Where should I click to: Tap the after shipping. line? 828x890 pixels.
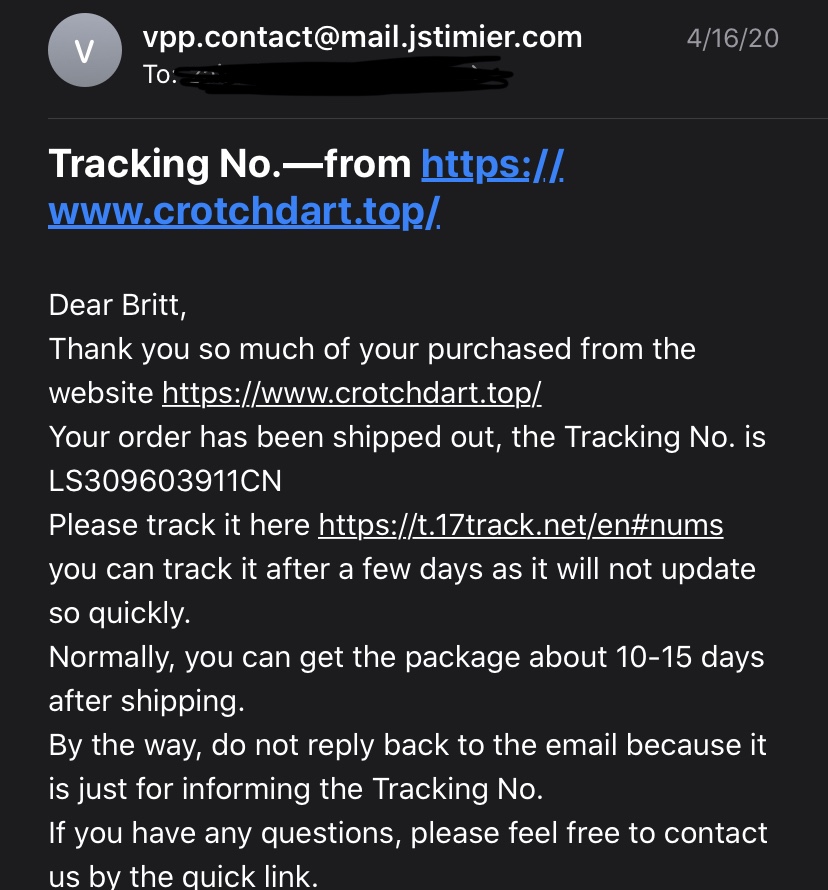(146, 701)
